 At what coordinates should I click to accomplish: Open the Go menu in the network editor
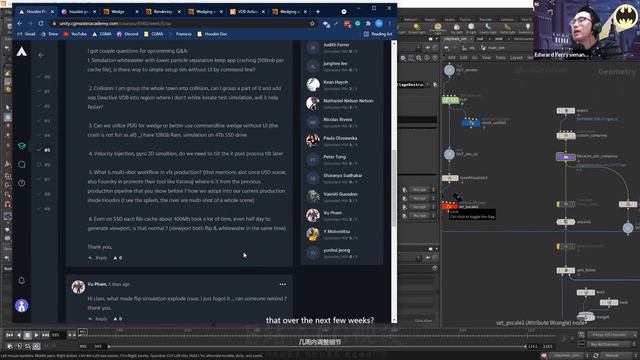(475, 58)
